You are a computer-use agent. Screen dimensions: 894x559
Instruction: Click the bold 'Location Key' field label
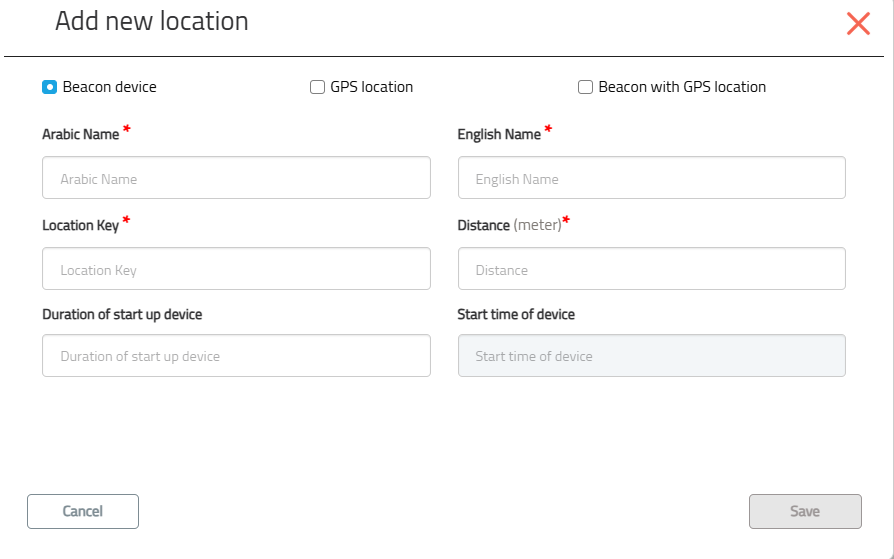tap(80, 225)
